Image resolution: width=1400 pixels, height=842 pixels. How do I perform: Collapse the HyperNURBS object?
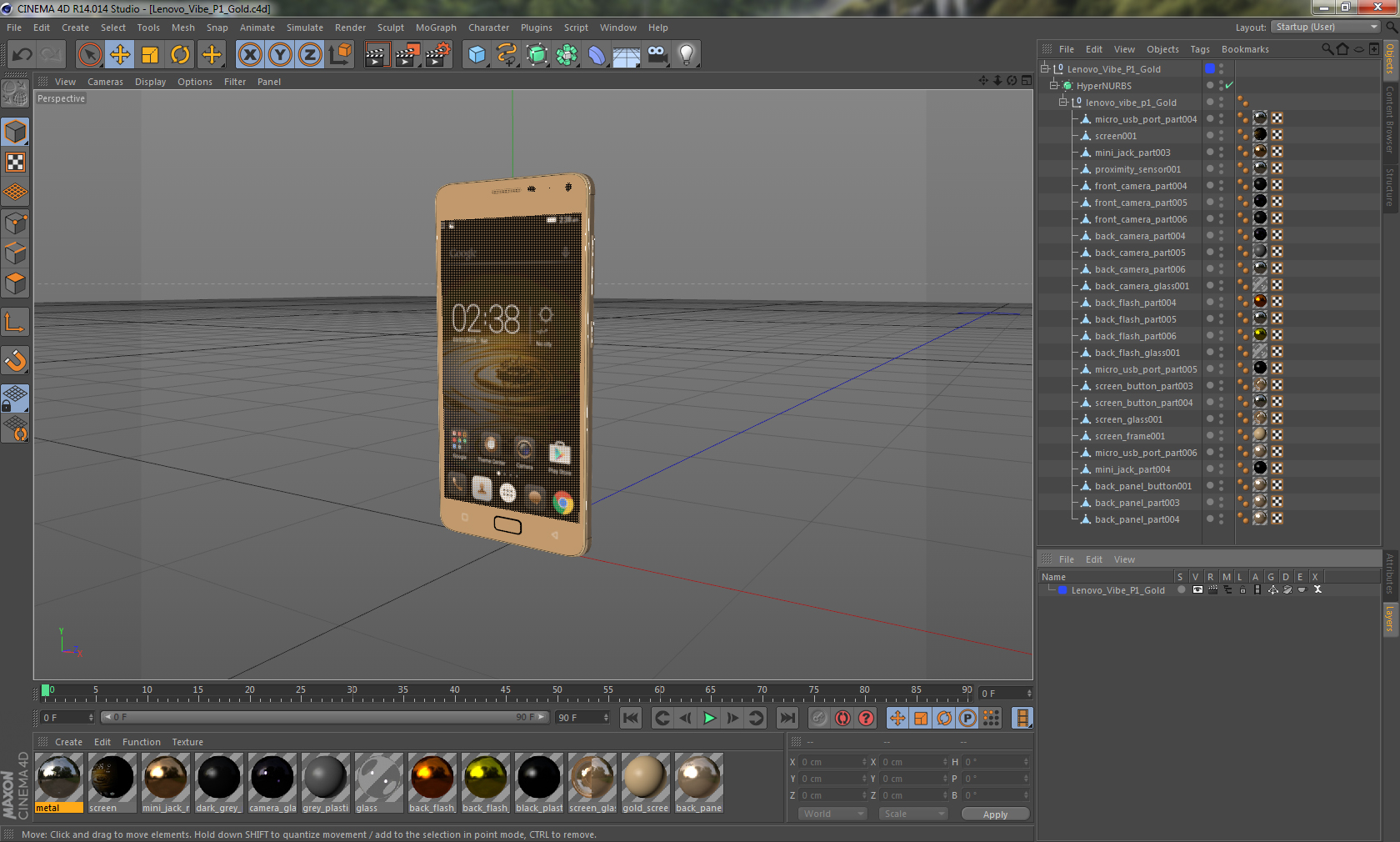(x=1054, y=85)
